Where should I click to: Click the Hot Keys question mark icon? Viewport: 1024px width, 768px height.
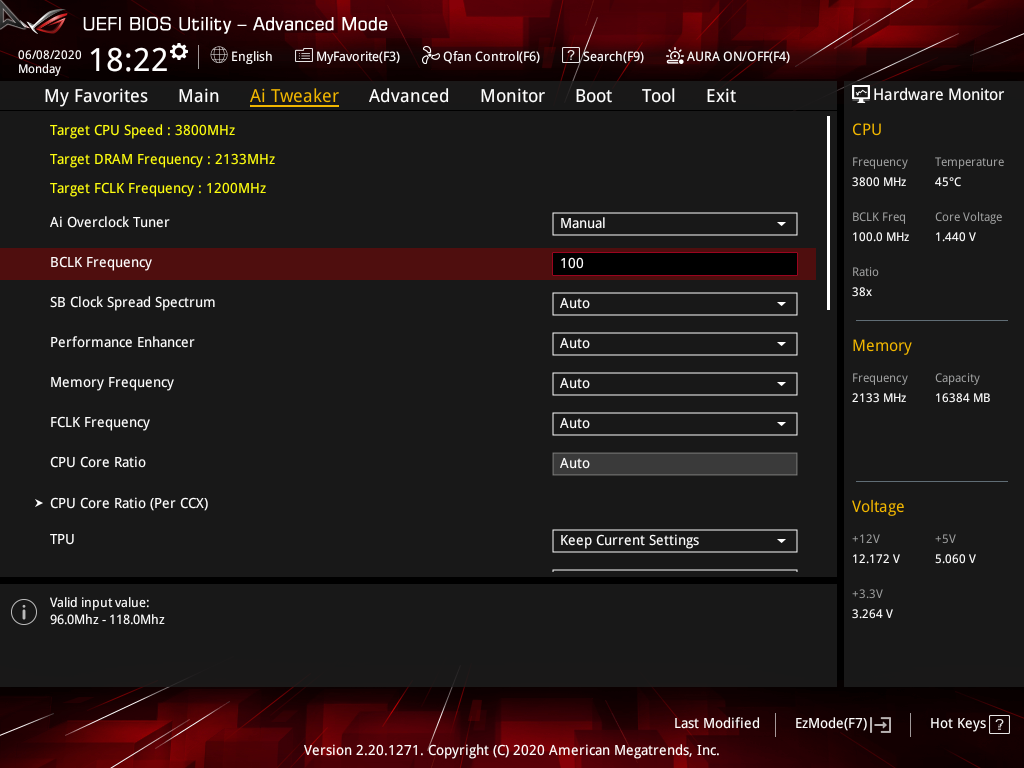999,724
